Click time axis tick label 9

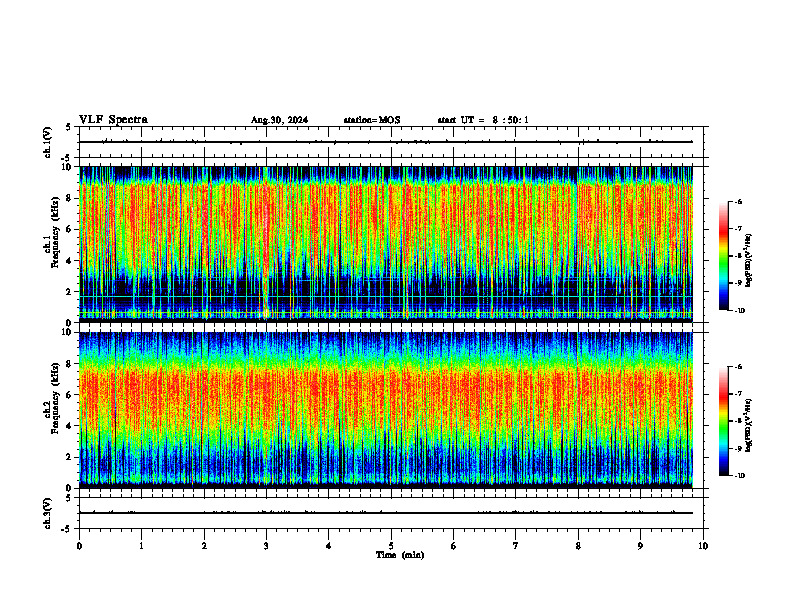(640, 546)
